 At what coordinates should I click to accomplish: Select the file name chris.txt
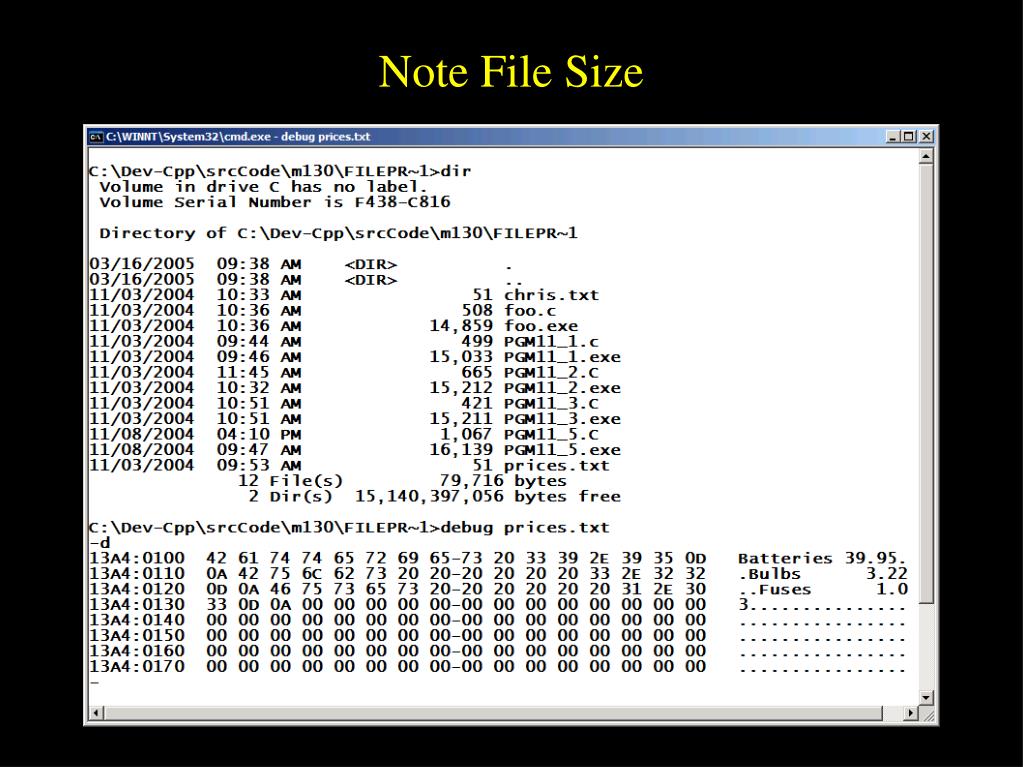(551, 295)
